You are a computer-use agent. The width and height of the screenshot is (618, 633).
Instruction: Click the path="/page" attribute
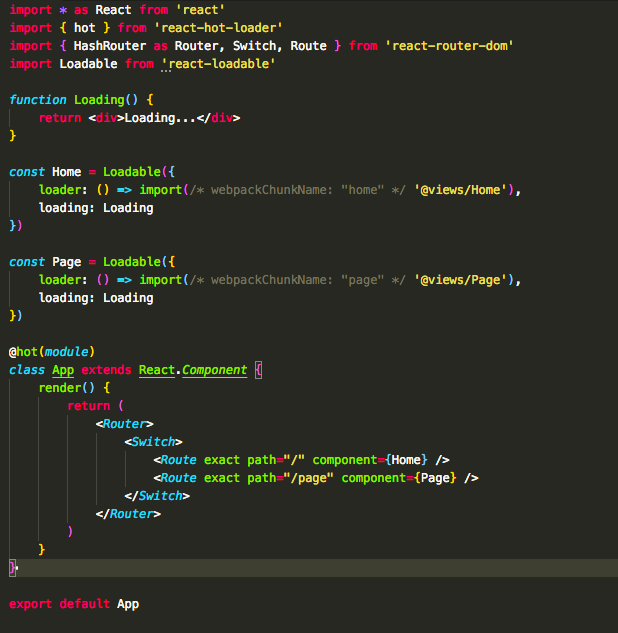click(290, 478)
